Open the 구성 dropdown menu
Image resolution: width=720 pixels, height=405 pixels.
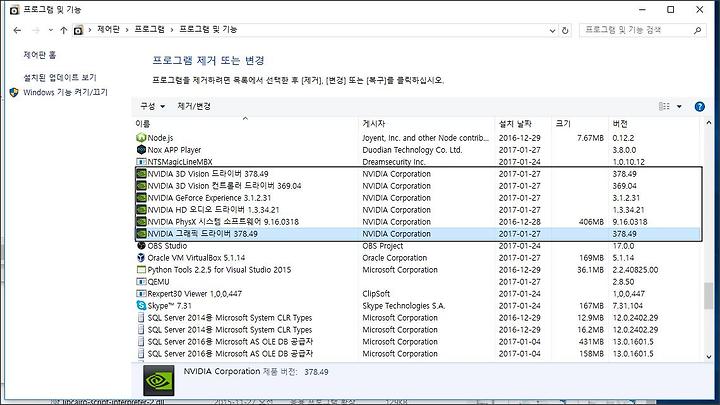click(152, 106)
